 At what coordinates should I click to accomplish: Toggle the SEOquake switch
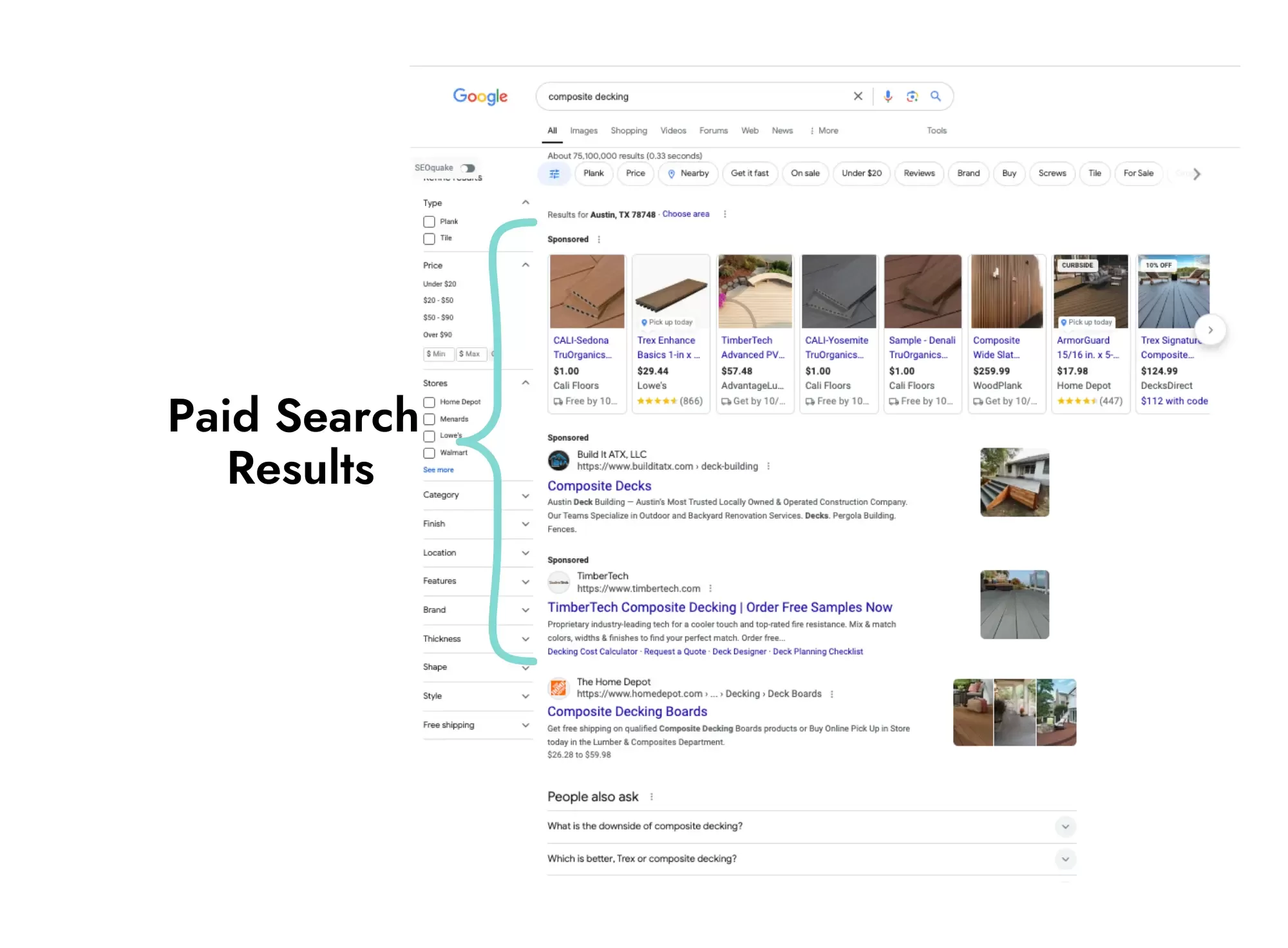tap(468, 168)
